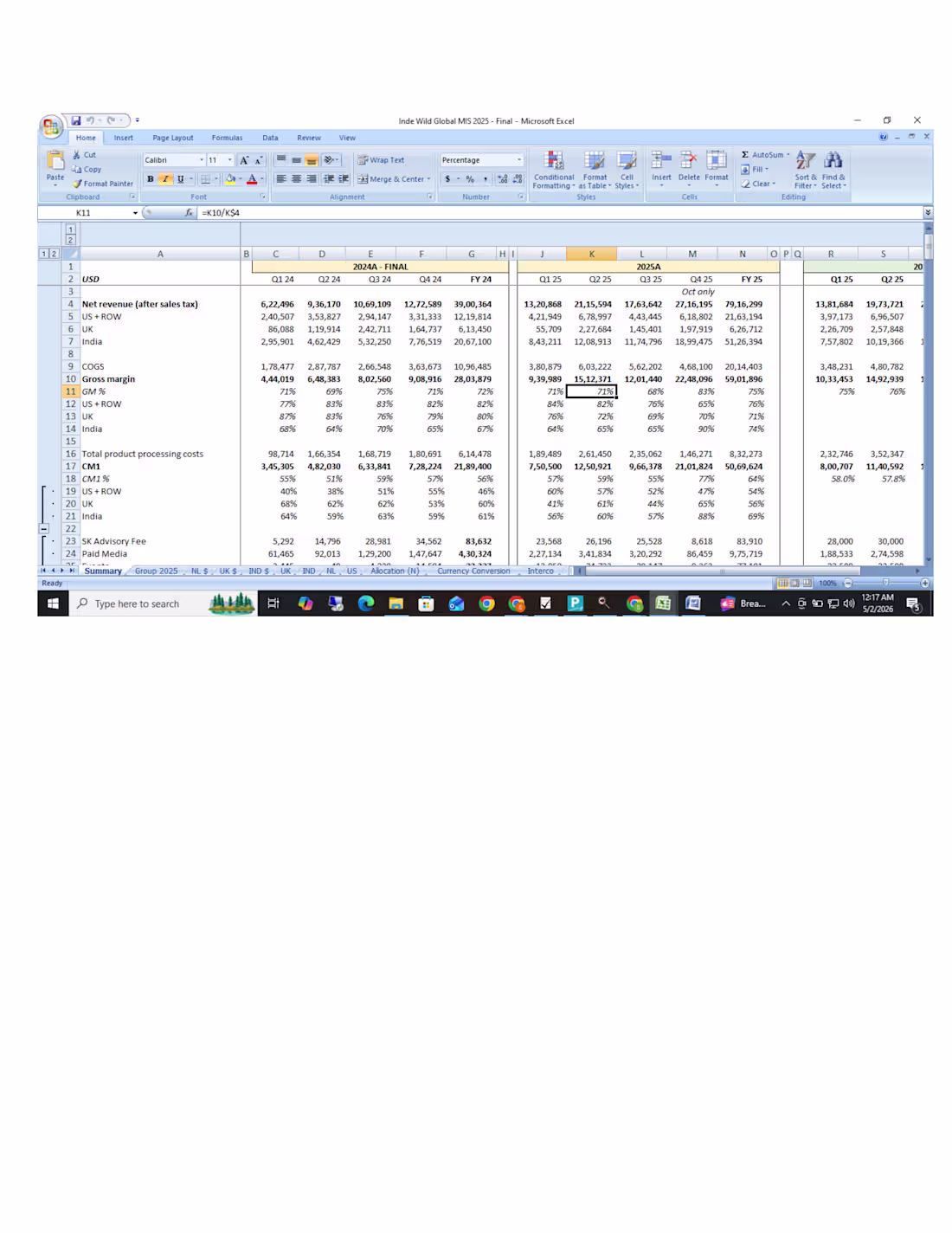The height and width of the screenshot is (1233, 952).
Task: Expand the formula bar
Action: pyautogui.click(x=928, y=213)
